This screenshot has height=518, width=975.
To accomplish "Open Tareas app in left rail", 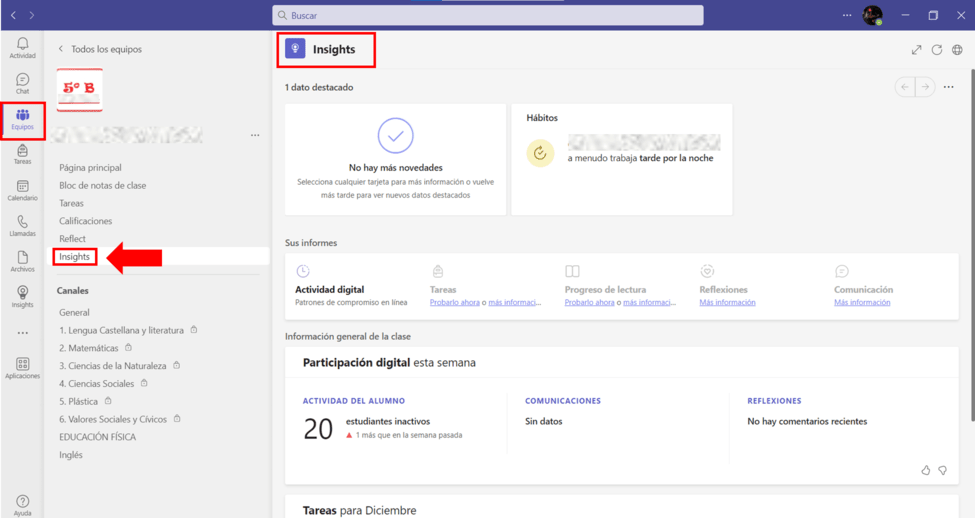I will point(22,154).
